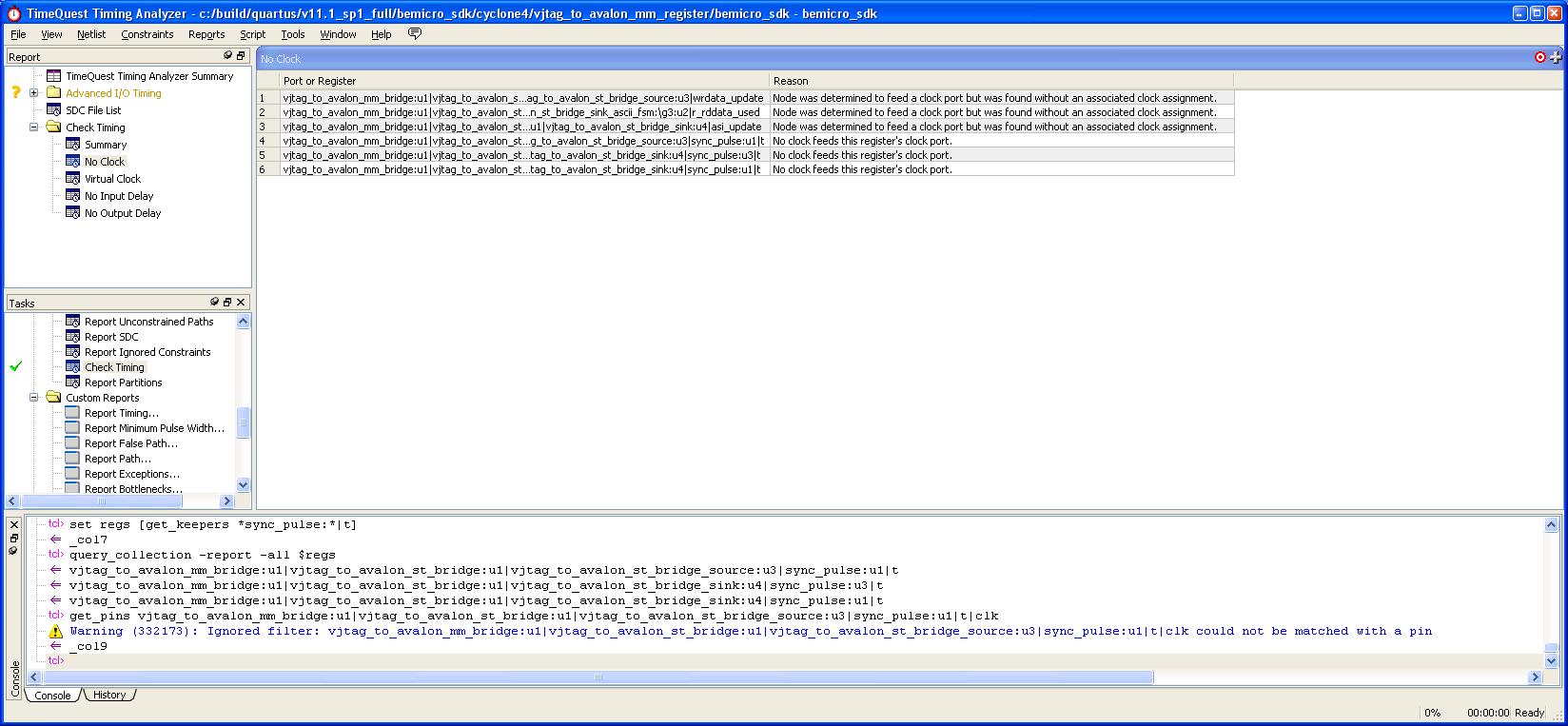Collapse the Custom Reports task folder

point(34,398)
